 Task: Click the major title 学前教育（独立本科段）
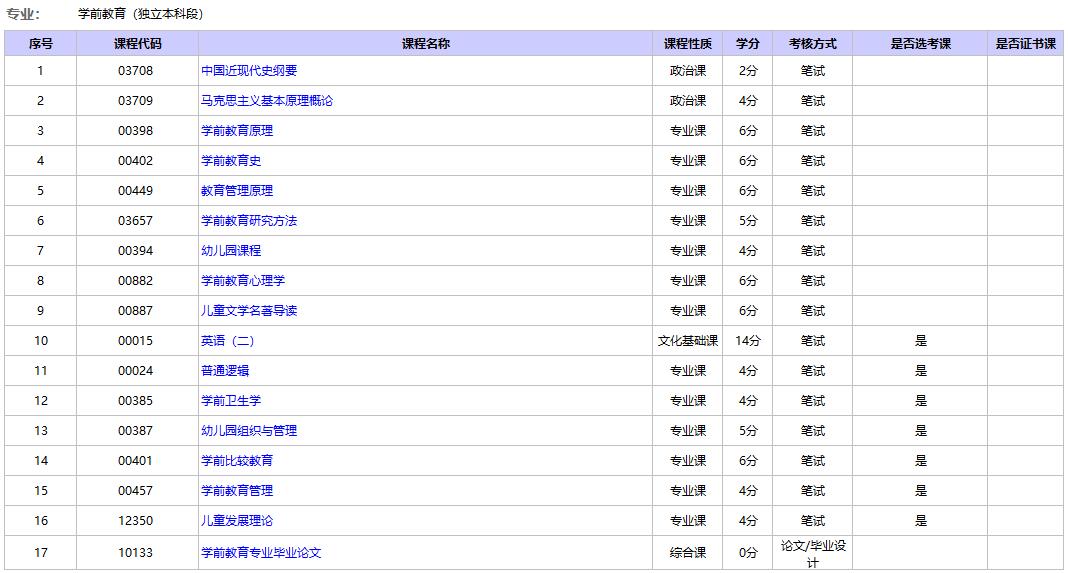pos(140,14)
